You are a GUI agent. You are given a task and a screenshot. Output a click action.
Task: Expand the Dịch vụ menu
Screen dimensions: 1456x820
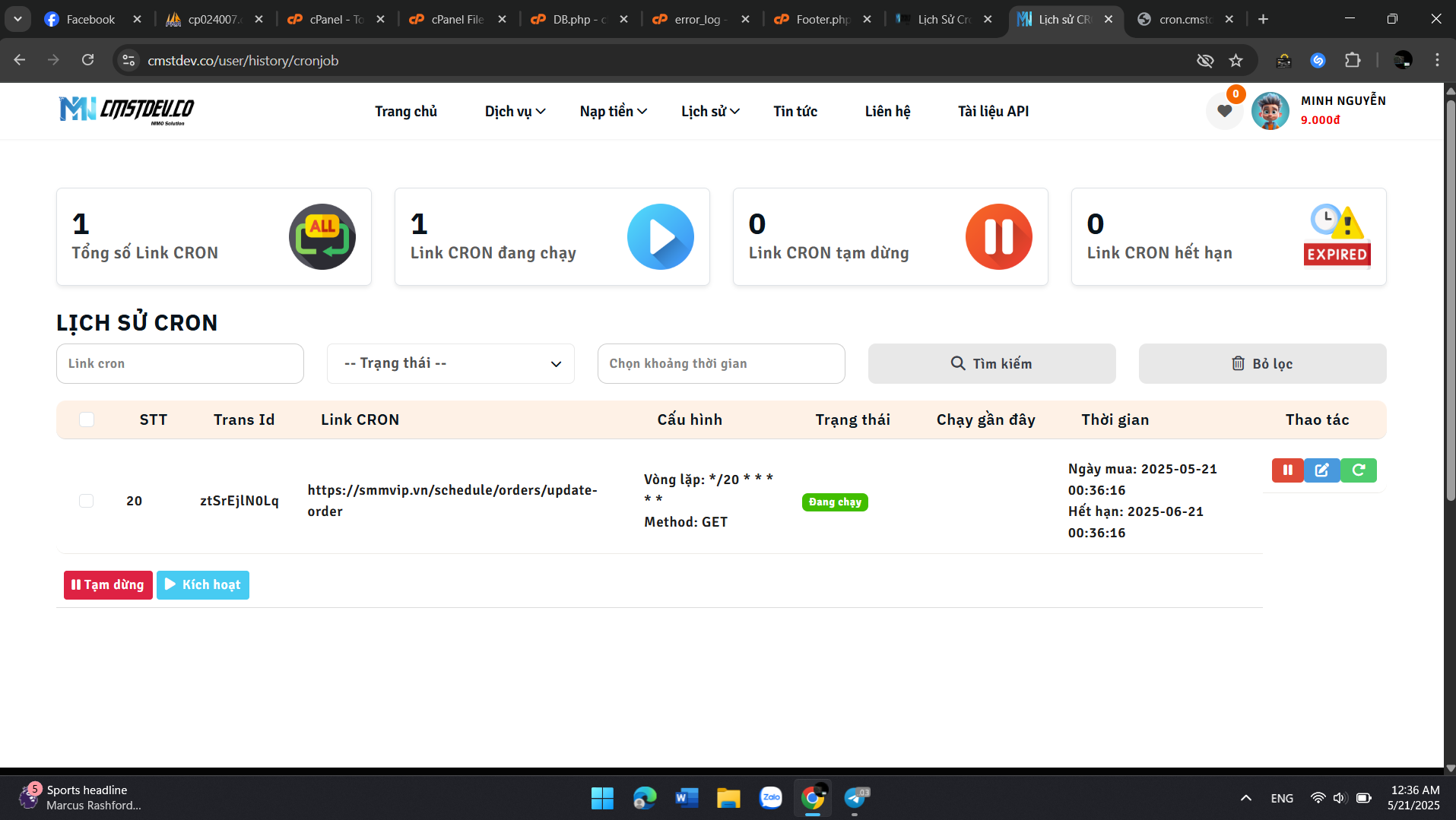click(x=515, y=112)
